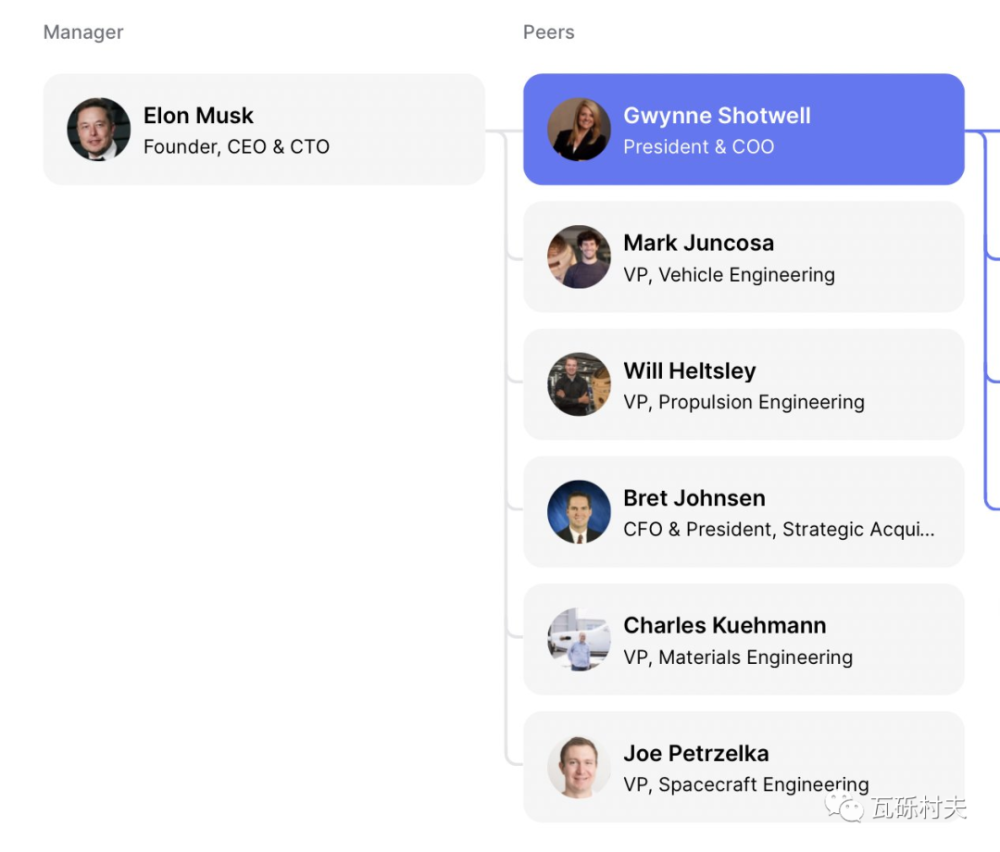Click Mark Juncosa's avatar picture
The image size is (1000, 852).
point(579,257)
